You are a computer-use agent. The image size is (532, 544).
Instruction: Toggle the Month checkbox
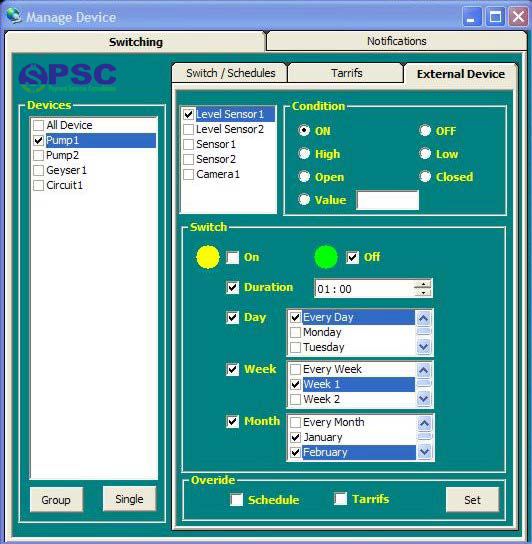click(x=232, y=421)
